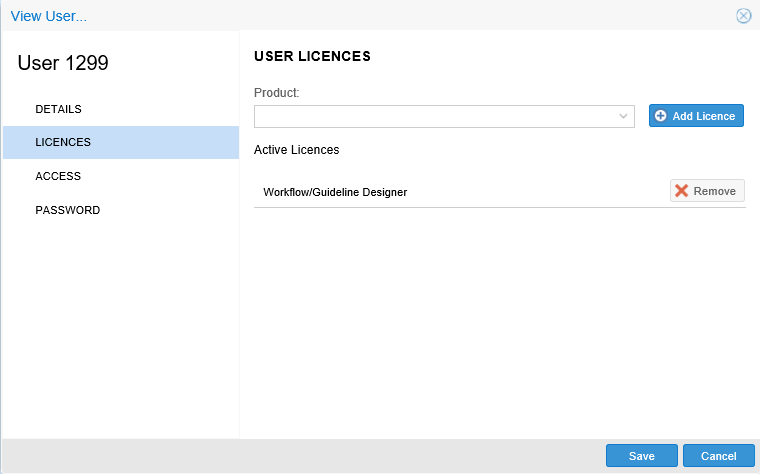
Task: Click the View User... title text
Action: coord(48,15)
